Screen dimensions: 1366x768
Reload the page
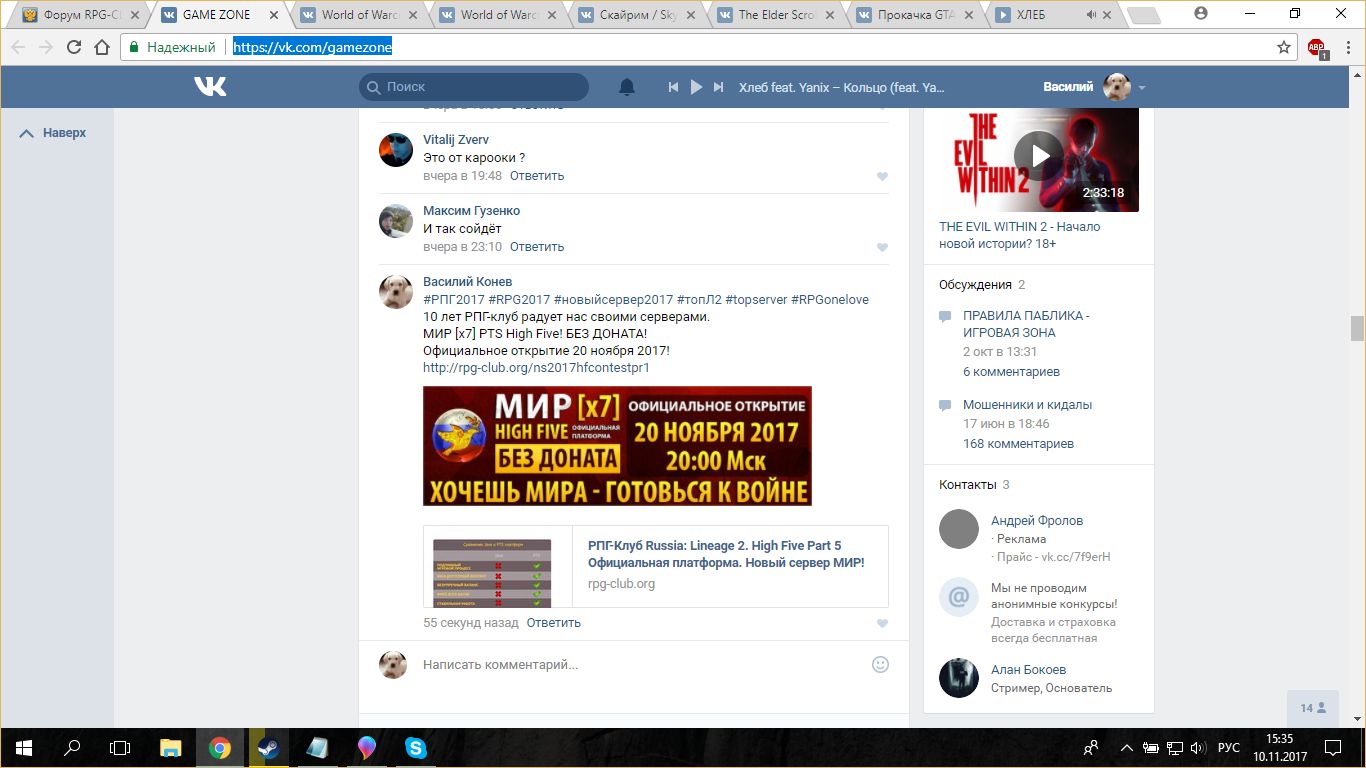click(73, 47)
